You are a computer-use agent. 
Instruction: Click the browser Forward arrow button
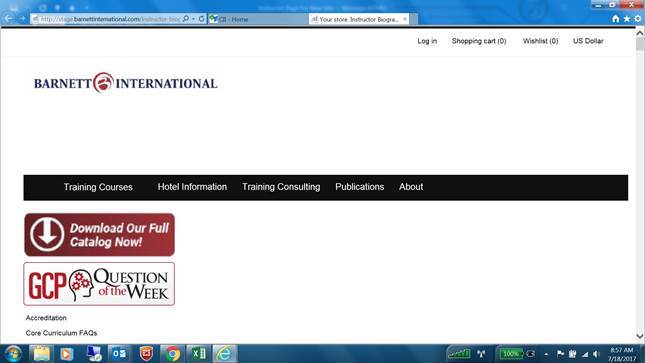(x=22, y=19)
